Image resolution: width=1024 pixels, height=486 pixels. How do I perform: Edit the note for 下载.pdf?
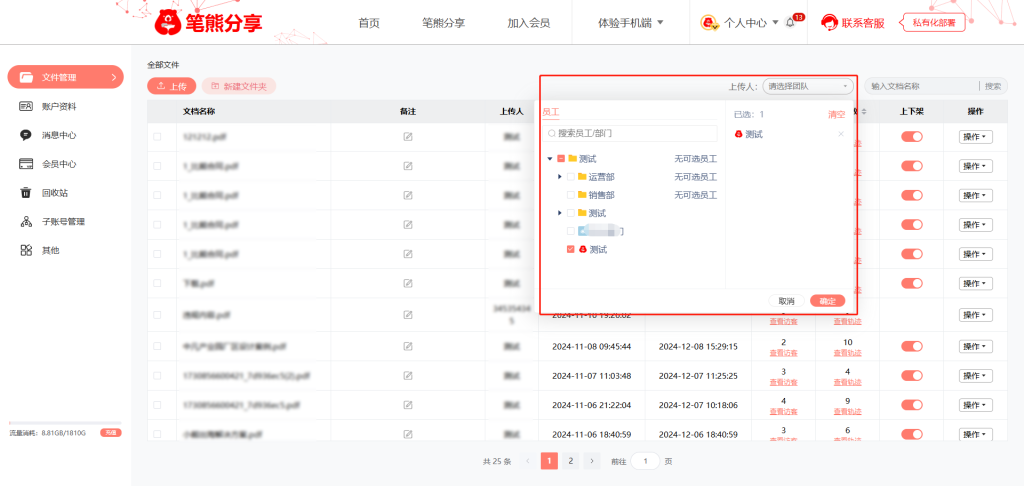click(x=408, y=284)
